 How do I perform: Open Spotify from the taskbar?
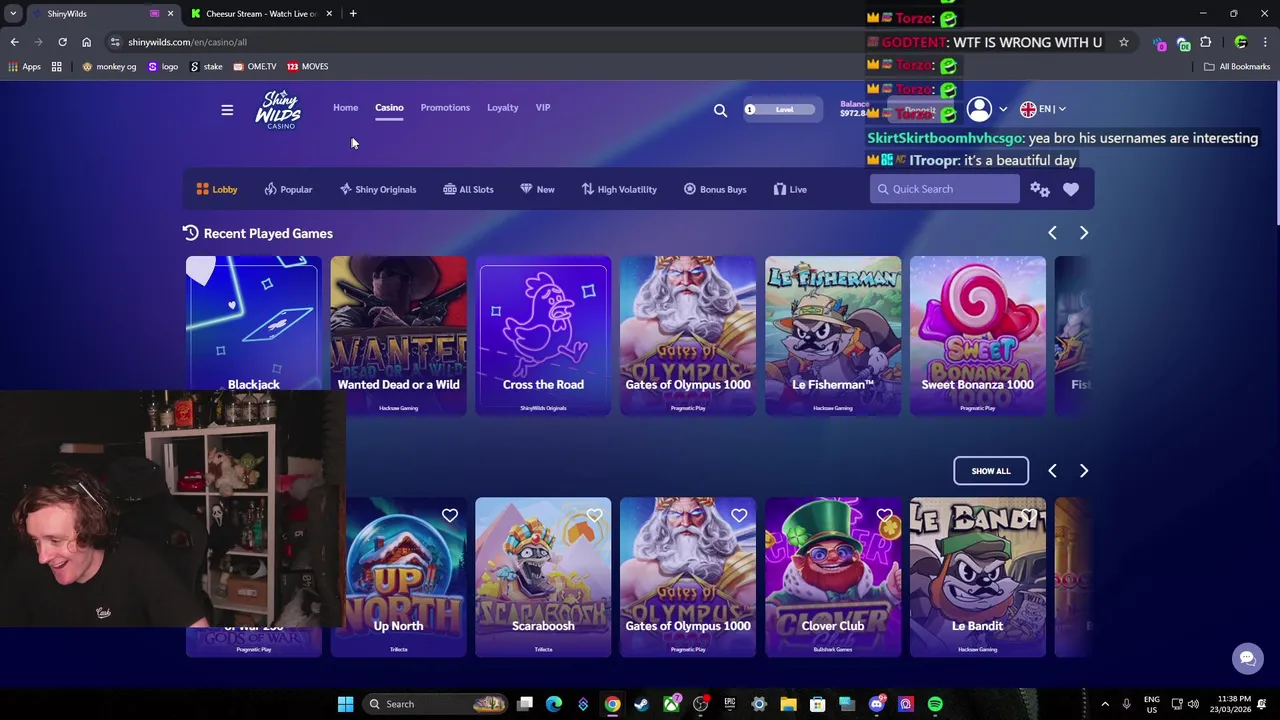pos(935,704)
